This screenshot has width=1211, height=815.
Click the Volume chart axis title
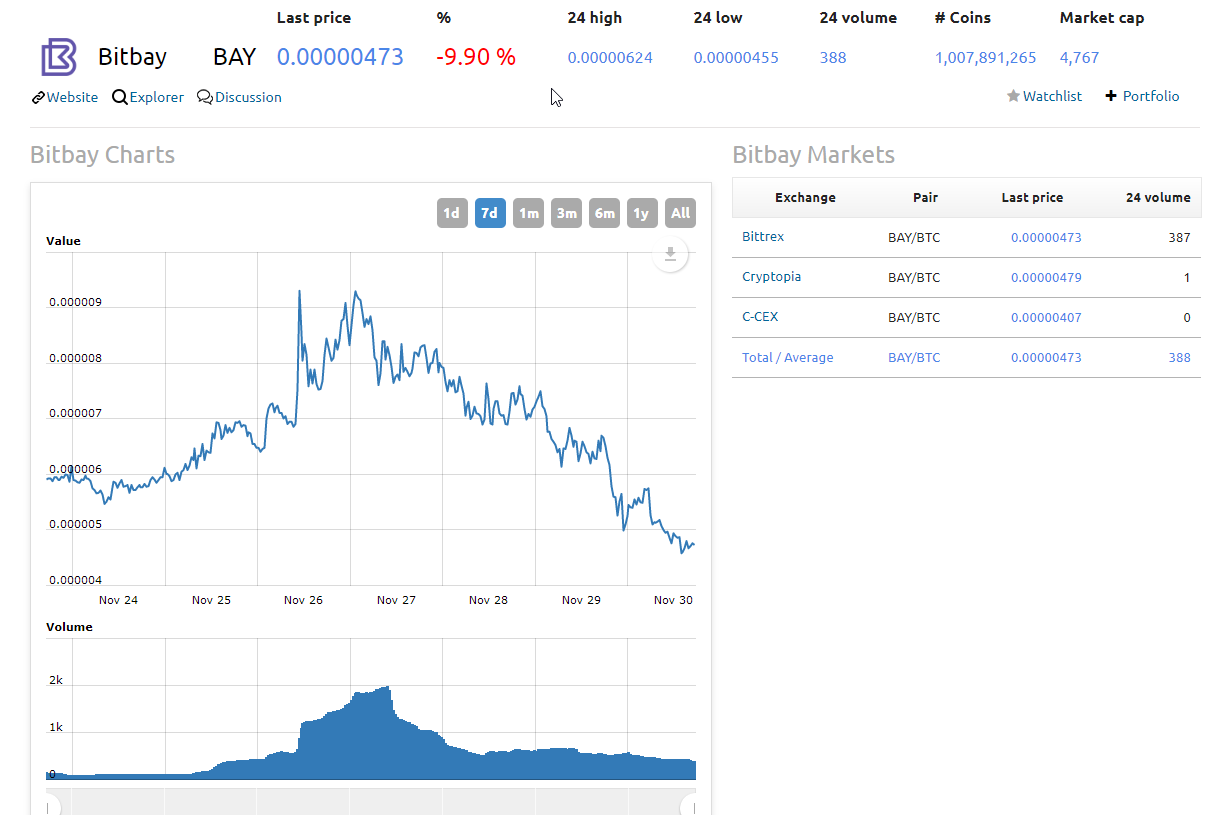point(69,627)
